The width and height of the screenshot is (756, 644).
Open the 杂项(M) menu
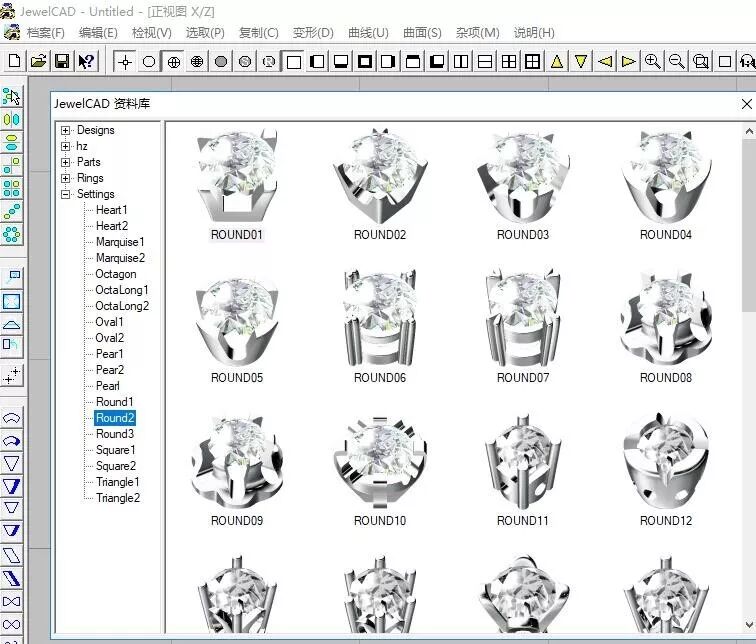(477, 33)
